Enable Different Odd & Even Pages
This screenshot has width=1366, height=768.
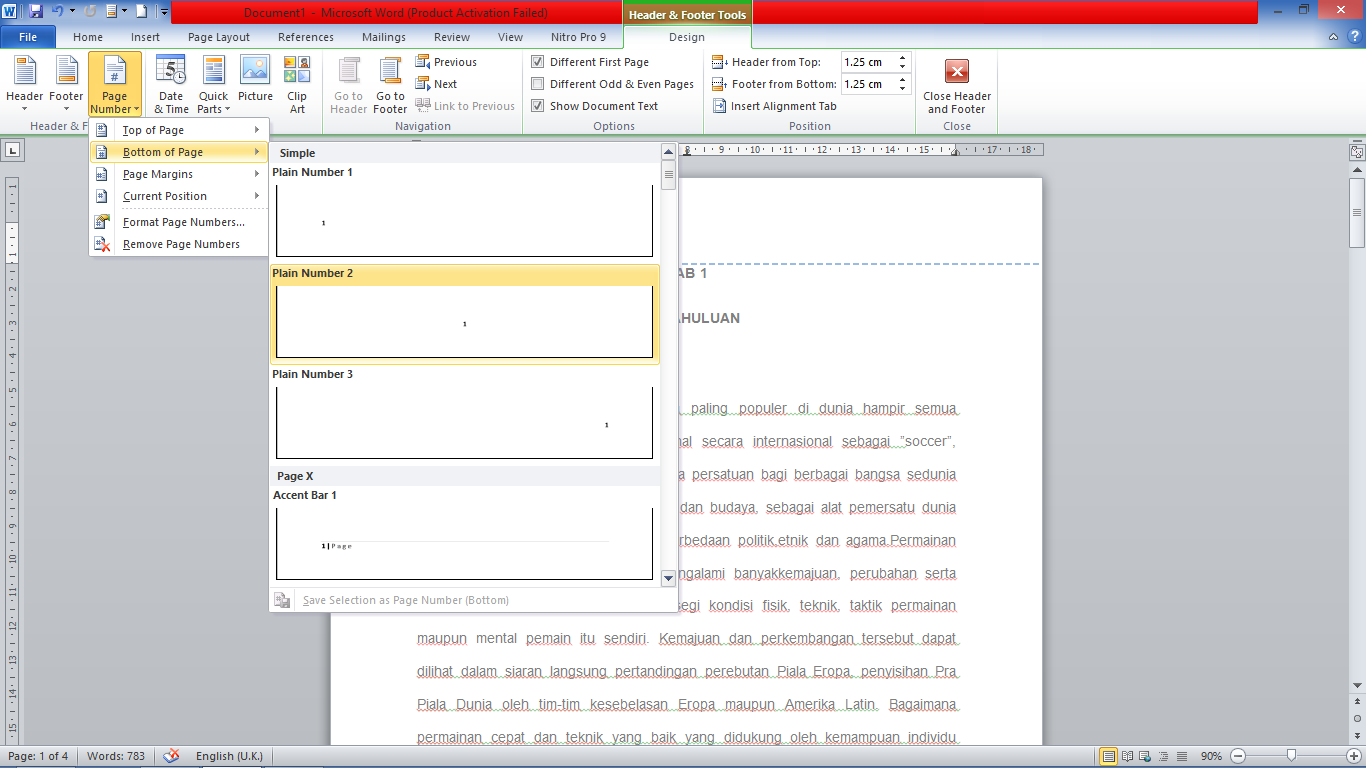point(538,84)
